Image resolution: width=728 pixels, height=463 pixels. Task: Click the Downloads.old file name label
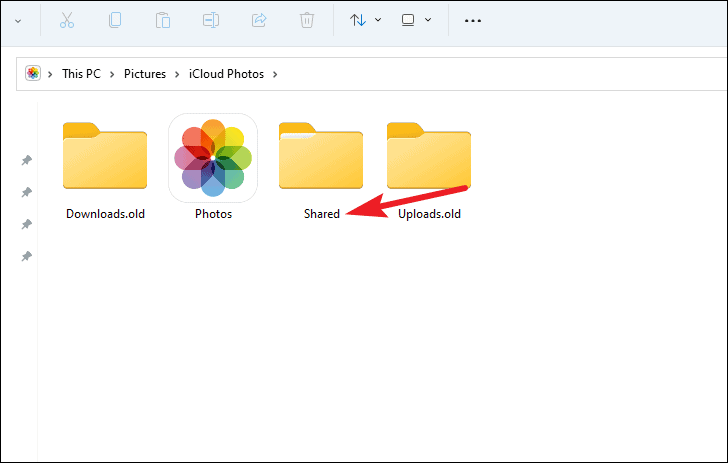click(x=105, y=214)
